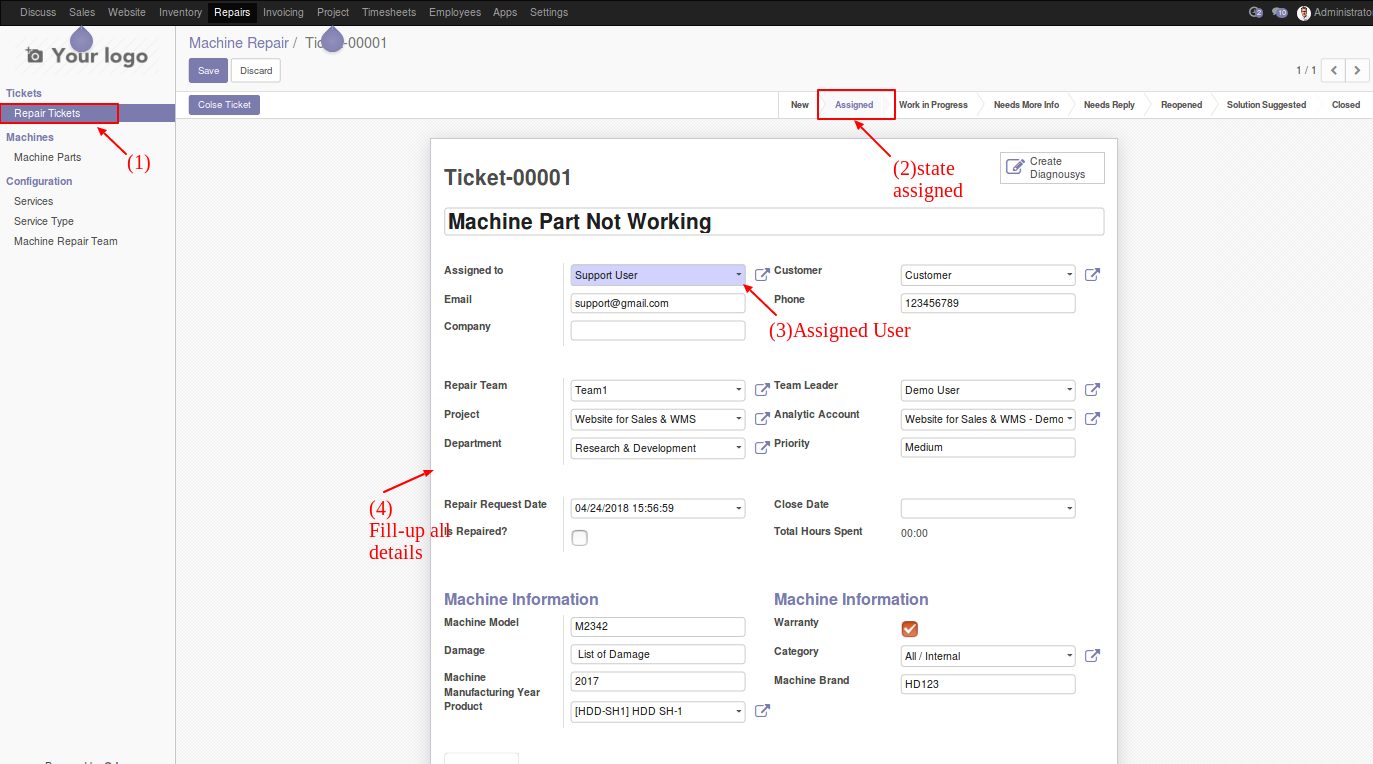Open external link next to Team Leader
Image resolution: width=1373 pixels, height=764 pixels.
(1092, 390)
